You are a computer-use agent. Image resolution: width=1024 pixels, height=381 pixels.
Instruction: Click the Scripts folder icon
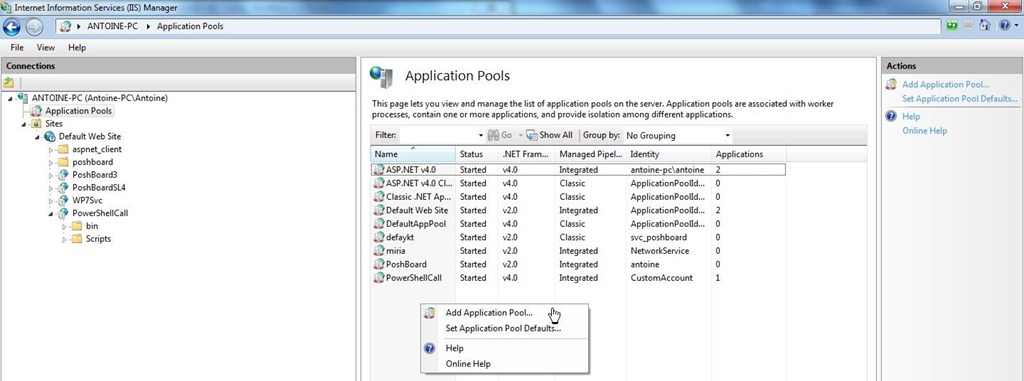tap(76, 239)
